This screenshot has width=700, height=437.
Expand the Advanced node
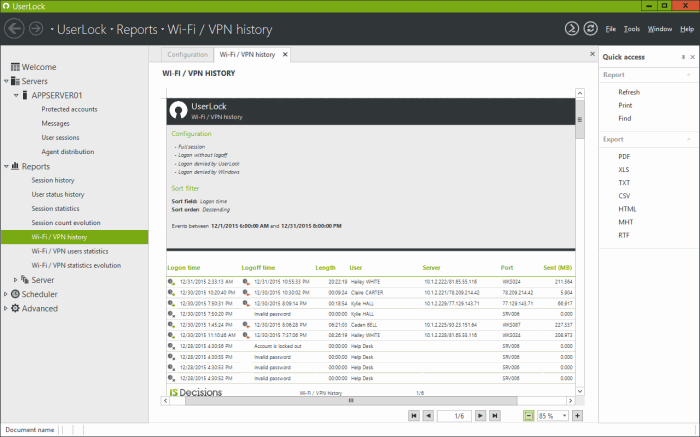(5, 308)
